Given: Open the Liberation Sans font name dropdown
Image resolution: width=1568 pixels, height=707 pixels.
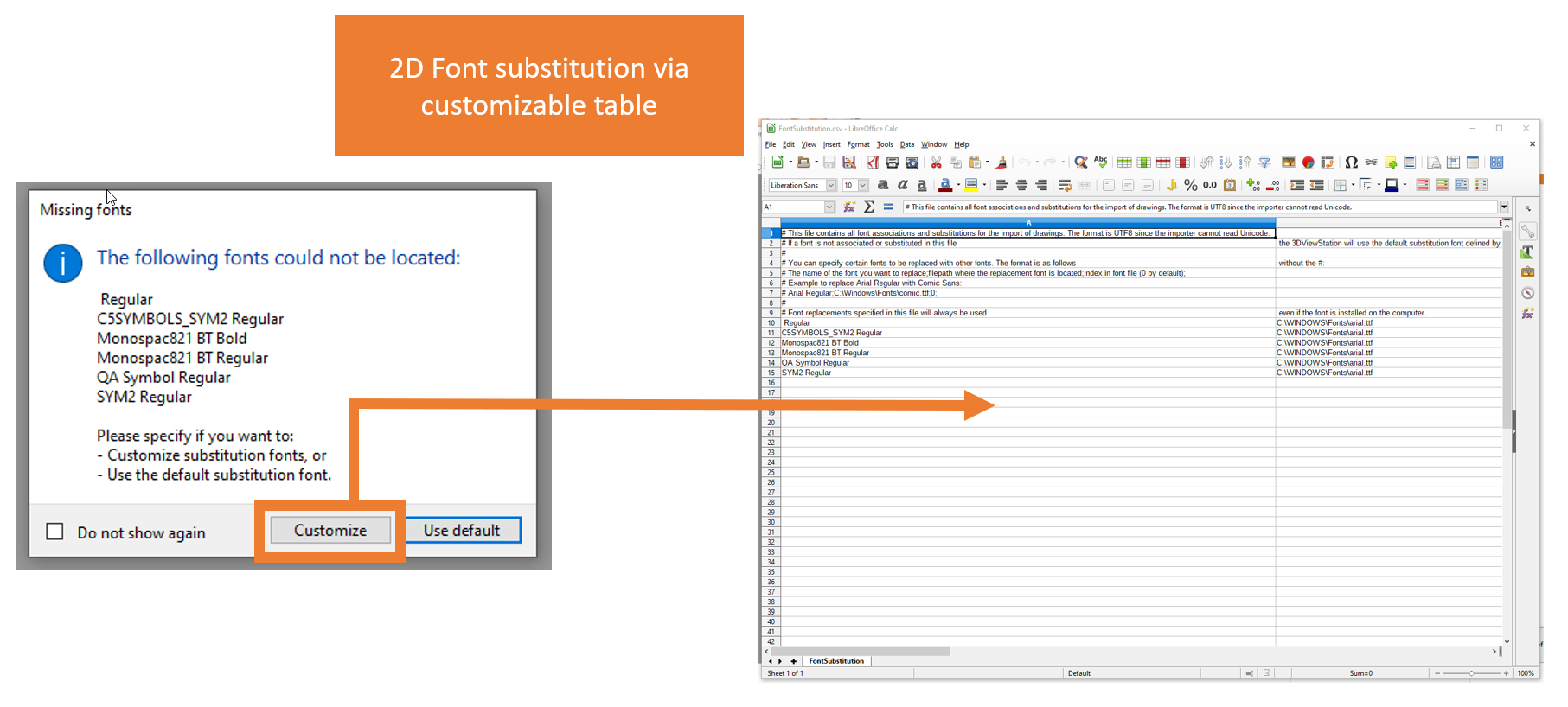Looking at the screenshot, I should coord(831,186).
